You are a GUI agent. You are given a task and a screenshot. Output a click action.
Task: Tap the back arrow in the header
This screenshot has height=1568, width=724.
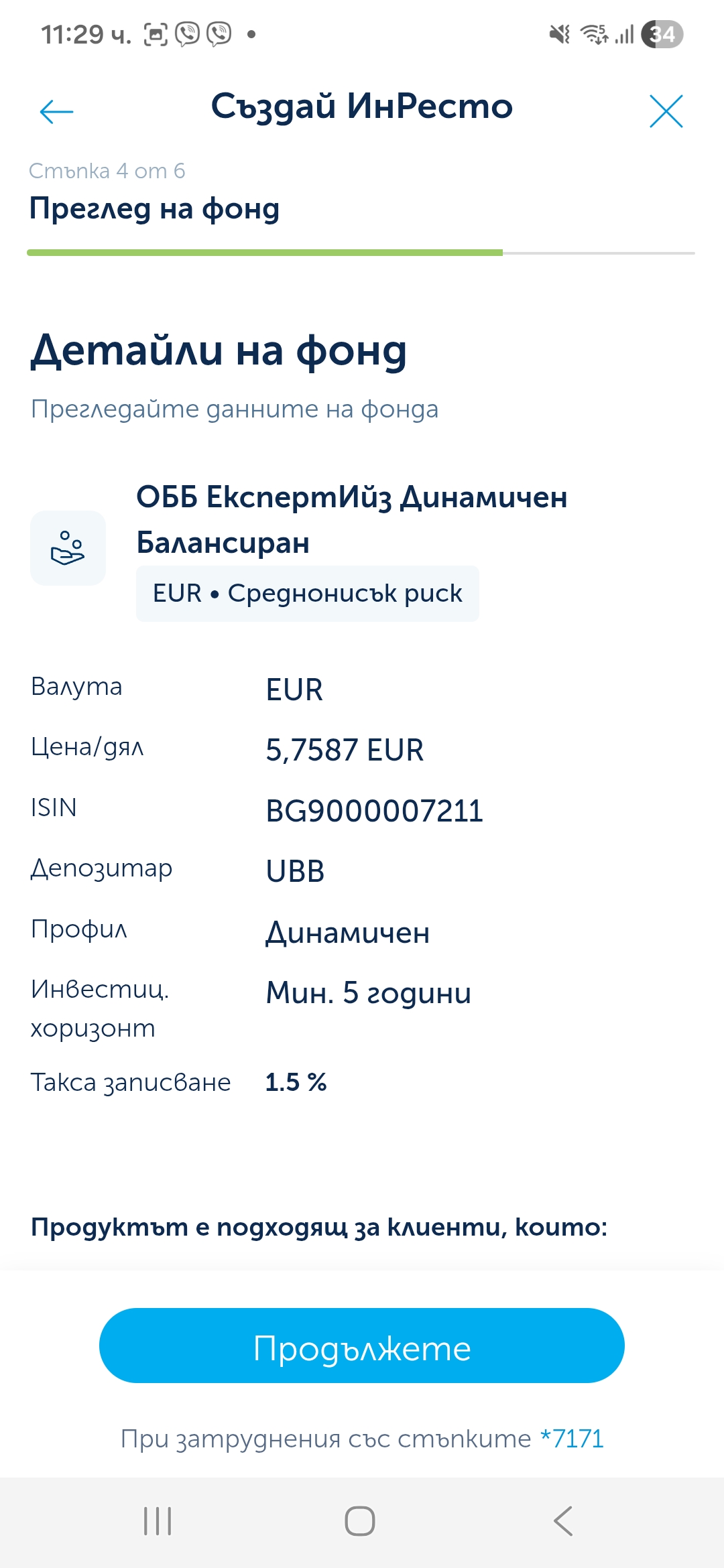click(56, 111)
